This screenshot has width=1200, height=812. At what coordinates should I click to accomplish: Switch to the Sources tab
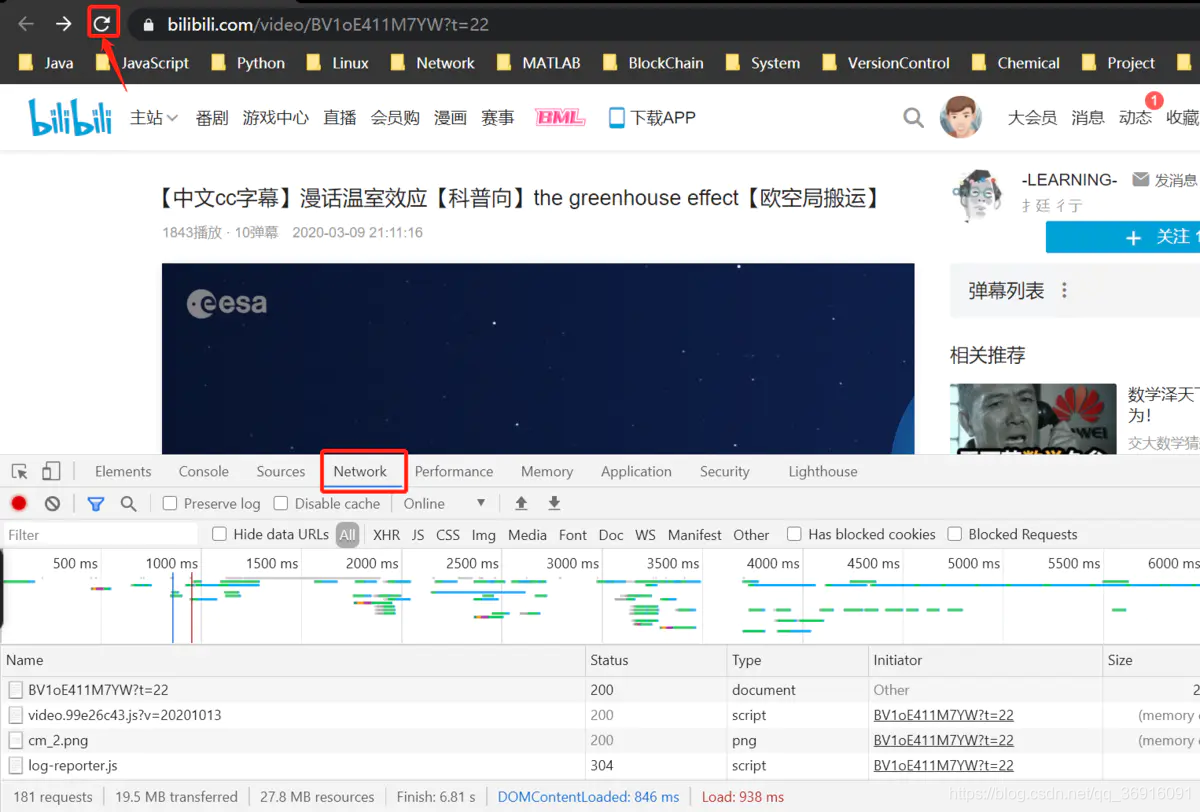coord(281,472)
